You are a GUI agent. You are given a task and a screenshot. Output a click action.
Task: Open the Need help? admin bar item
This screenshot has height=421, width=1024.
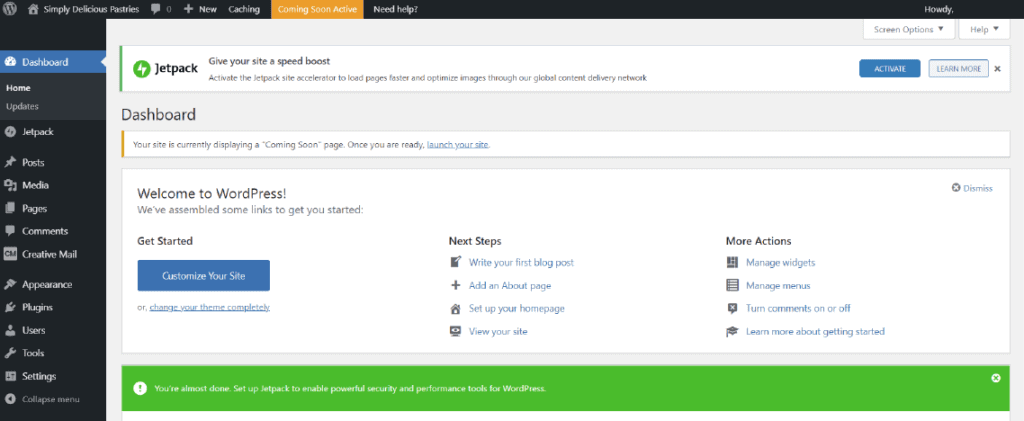point(395,9)
